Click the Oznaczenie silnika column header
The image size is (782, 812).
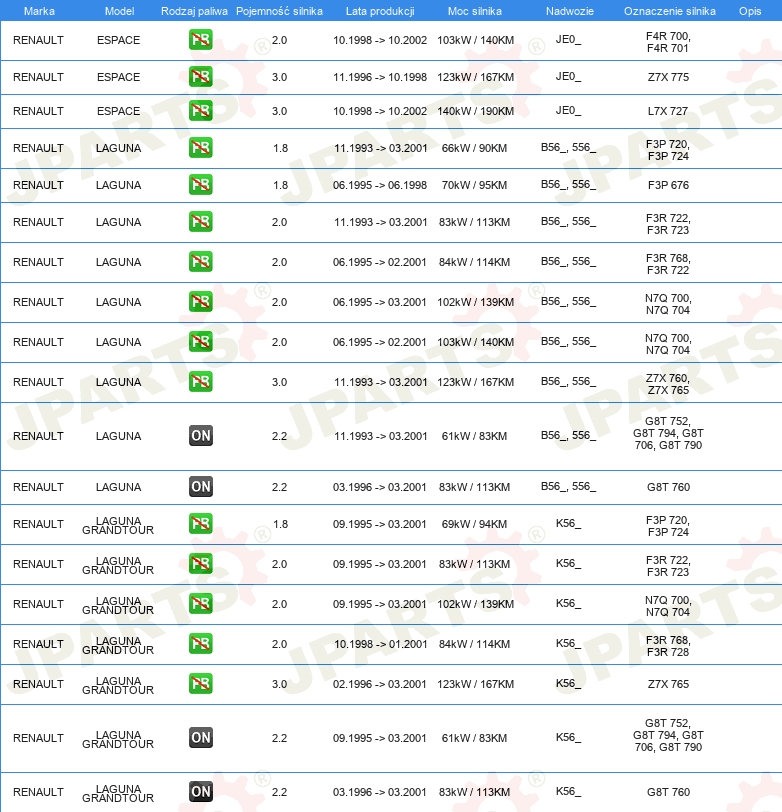670,11
